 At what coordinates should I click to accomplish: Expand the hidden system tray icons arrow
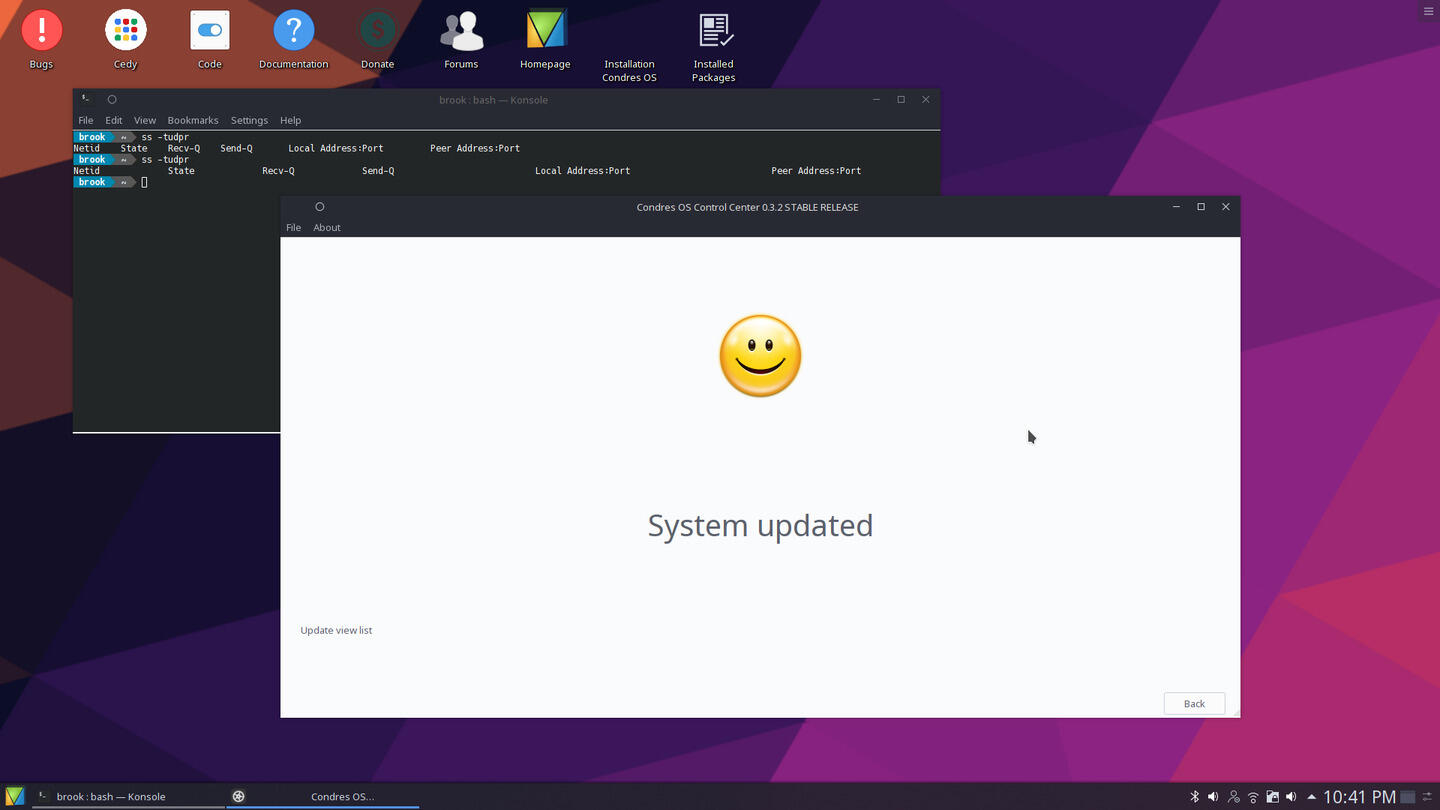tap(1311, 797)
